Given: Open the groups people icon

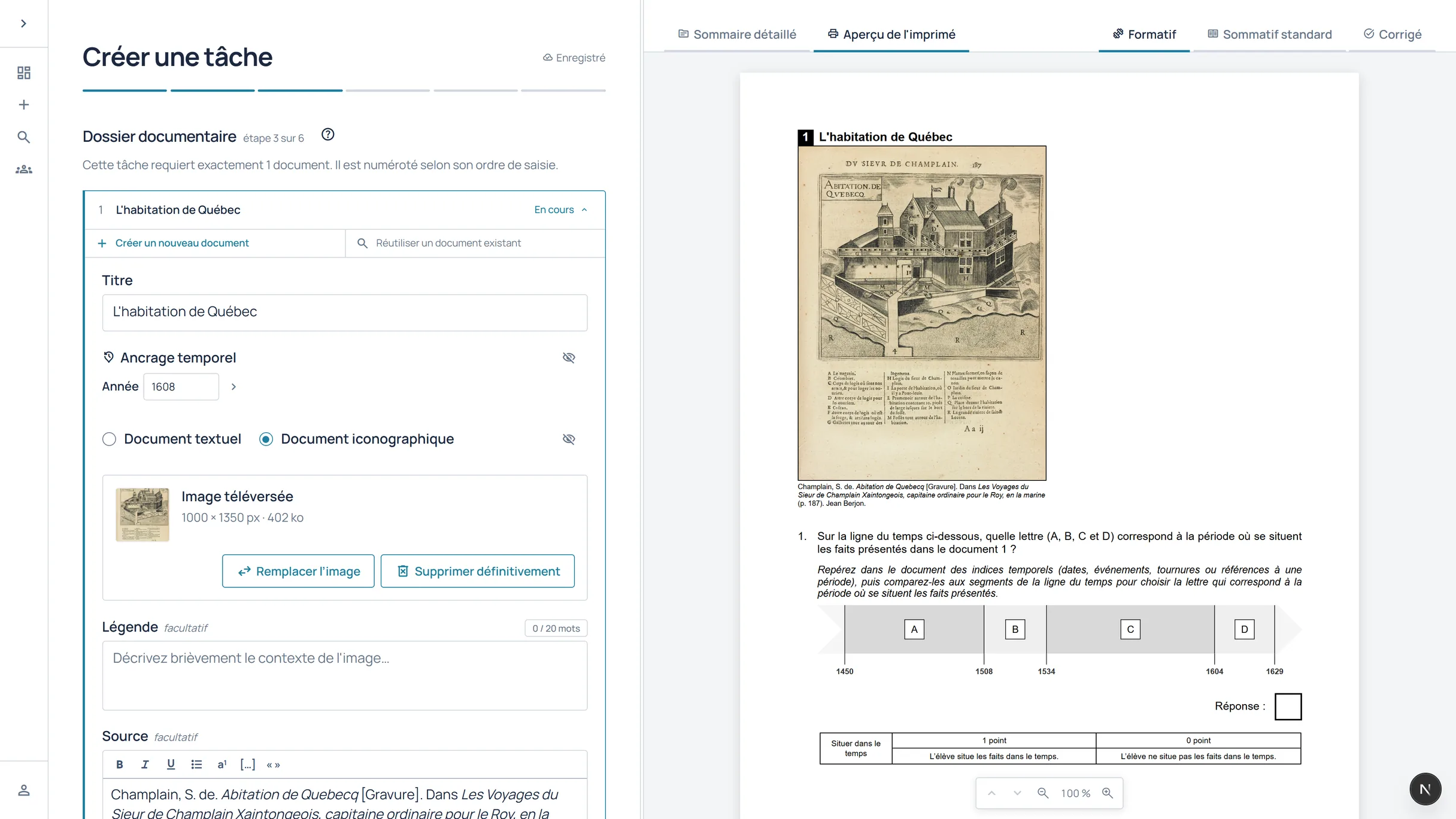Looking at the screenshot, I should point(23,169).
